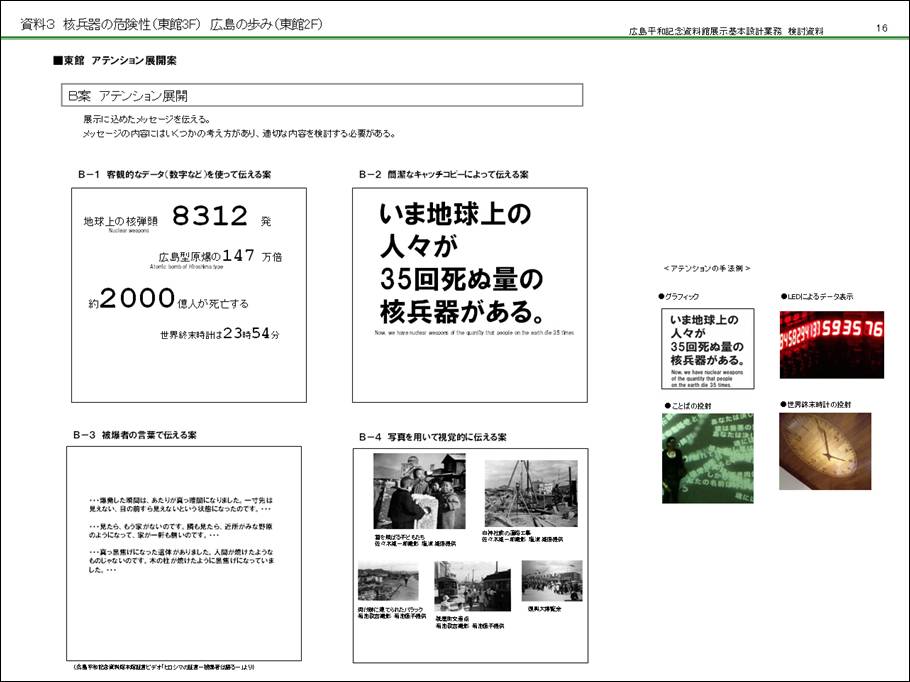Click the caption under the riverbank barracks photo
Image resolution: width=910 pixels, height=682 pixels.
392,613
